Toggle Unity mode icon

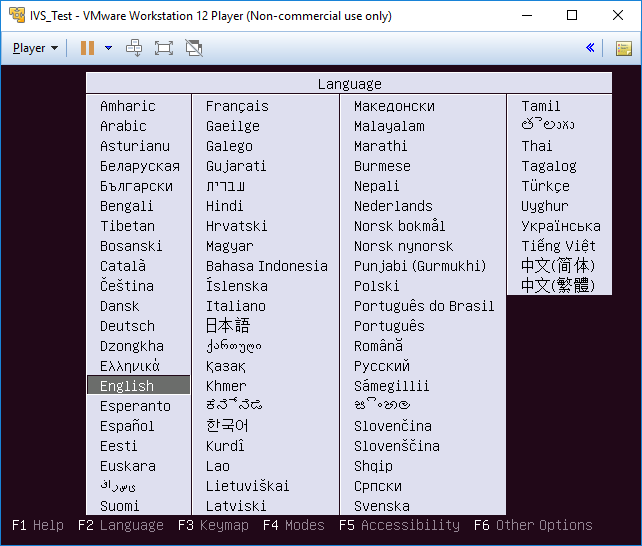tap(194, 48)
